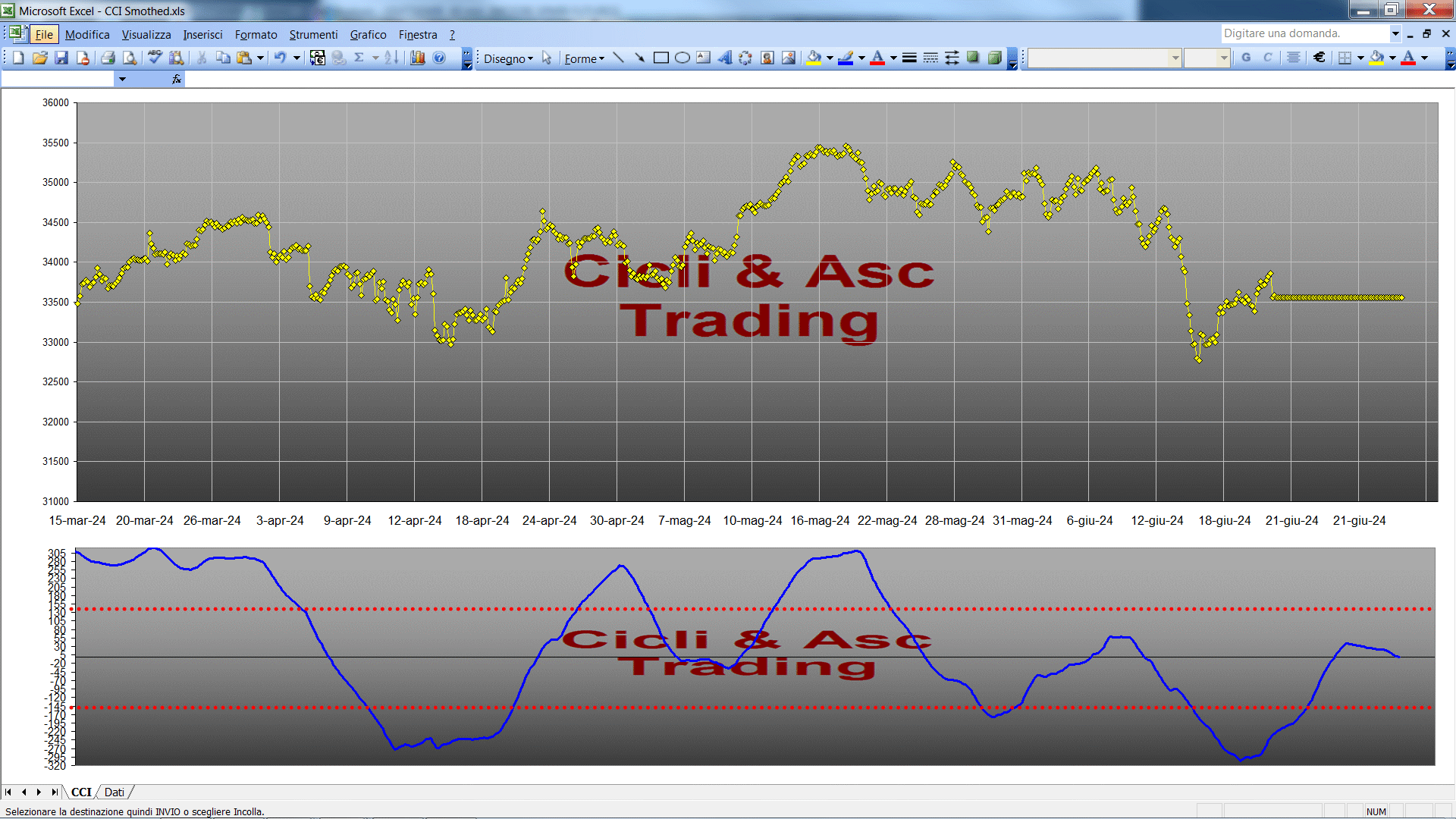This screenshot has width=1456, height=819.
Task: Choose Line Style in drawing toolbar
Action: (x=909, y=58)
